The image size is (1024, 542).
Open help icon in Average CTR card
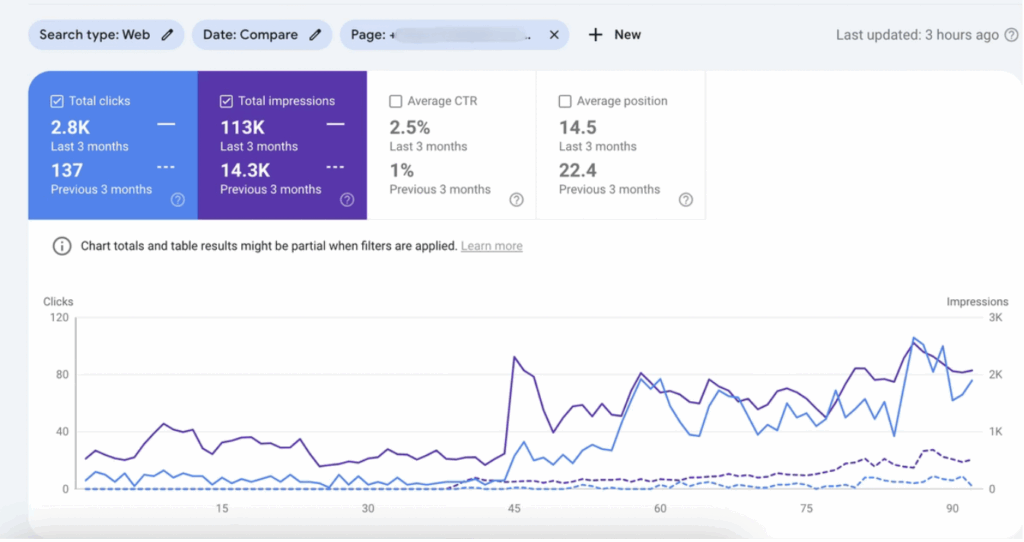click(516, 200)
